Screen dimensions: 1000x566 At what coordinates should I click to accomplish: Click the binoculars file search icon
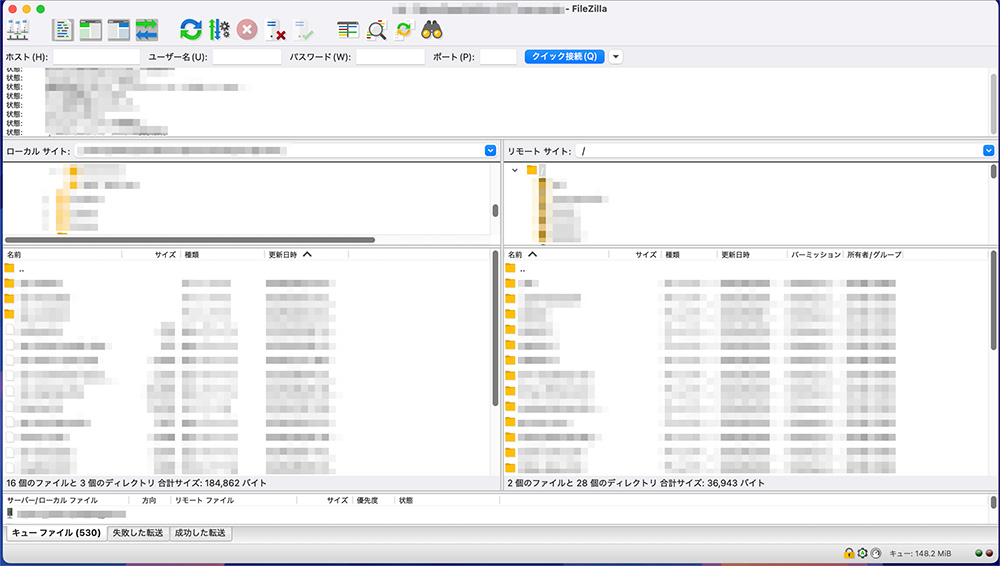[432, 30]
